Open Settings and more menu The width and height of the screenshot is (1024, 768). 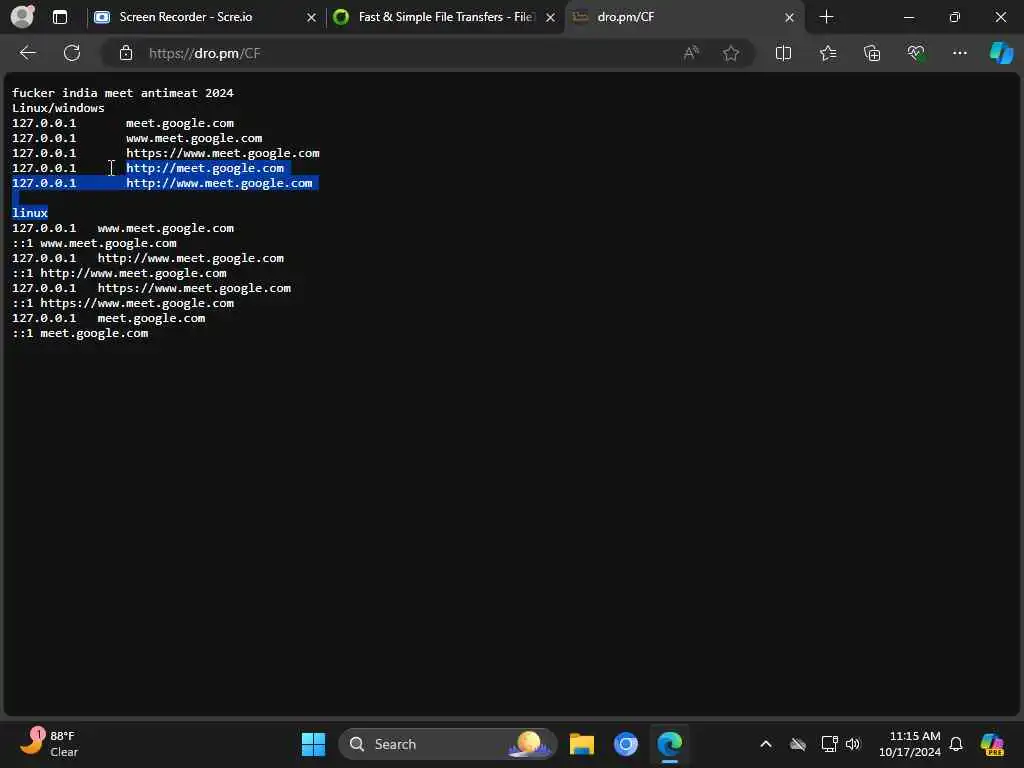(x=959, y=53)
